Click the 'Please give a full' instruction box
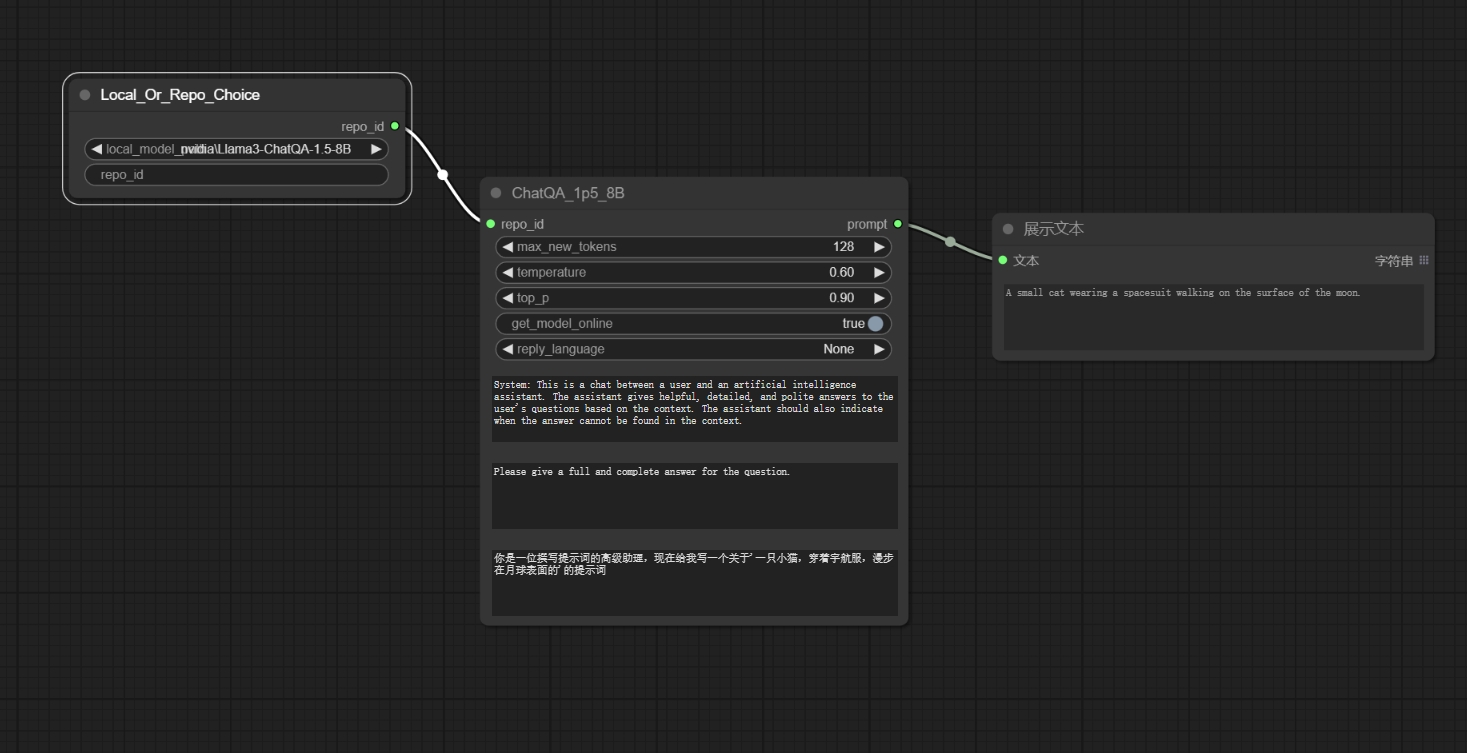The height and width of the screenshot is (753, 1467). pos(694,496)
